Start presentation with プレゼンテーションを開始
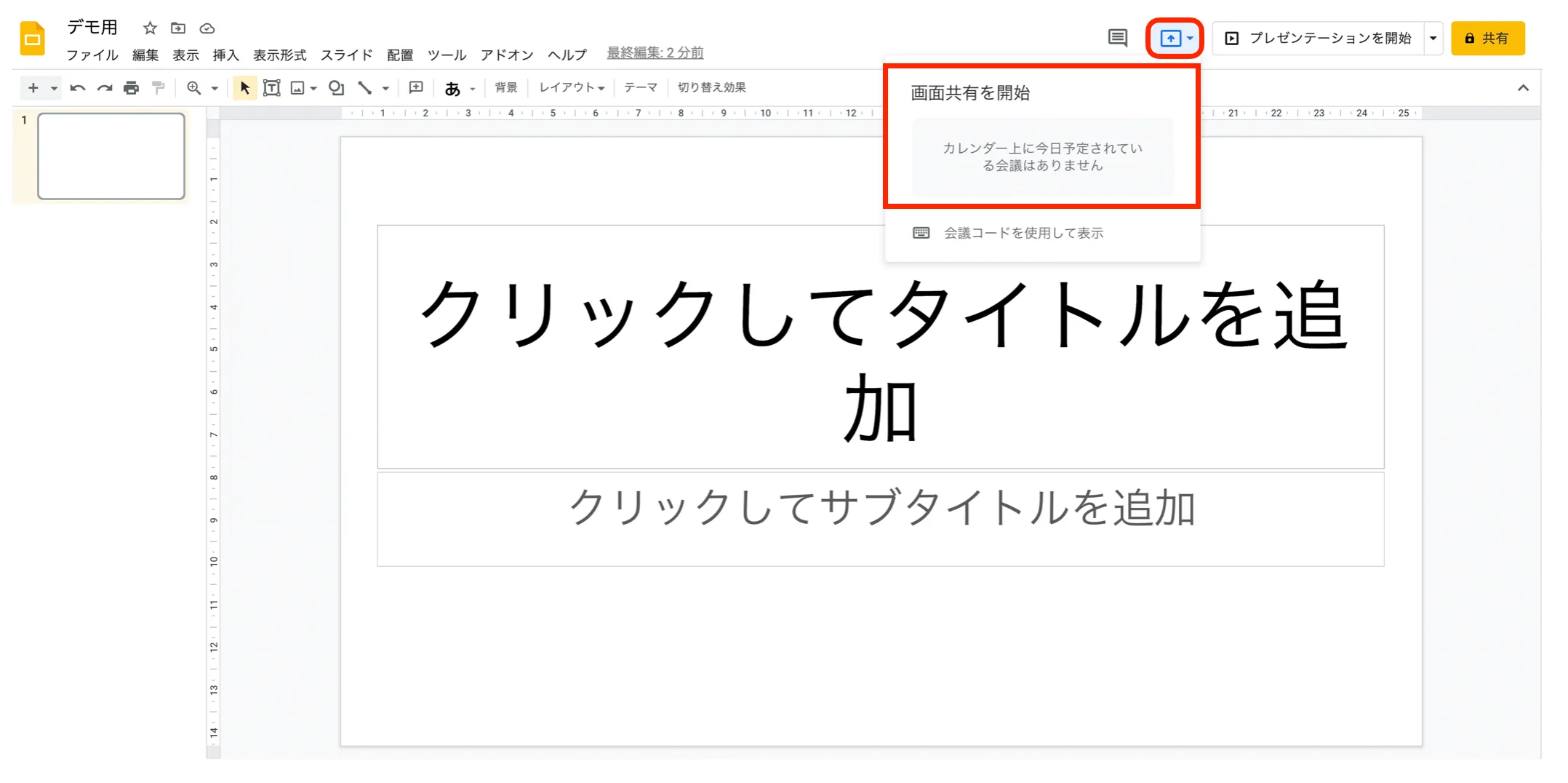 (x=1319, y=38)
